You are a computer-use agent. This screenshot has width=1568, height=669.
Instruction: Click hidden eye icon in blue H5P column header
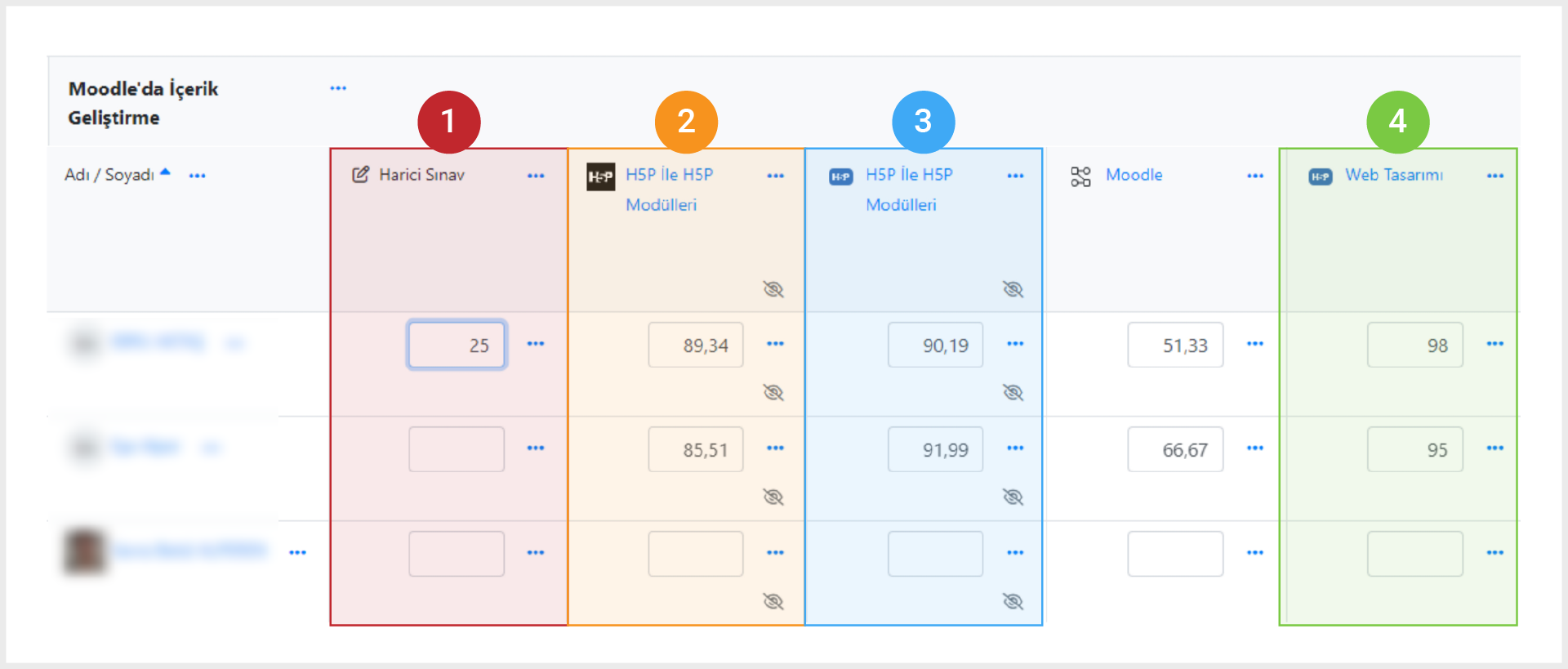[x=1013, y=289]
